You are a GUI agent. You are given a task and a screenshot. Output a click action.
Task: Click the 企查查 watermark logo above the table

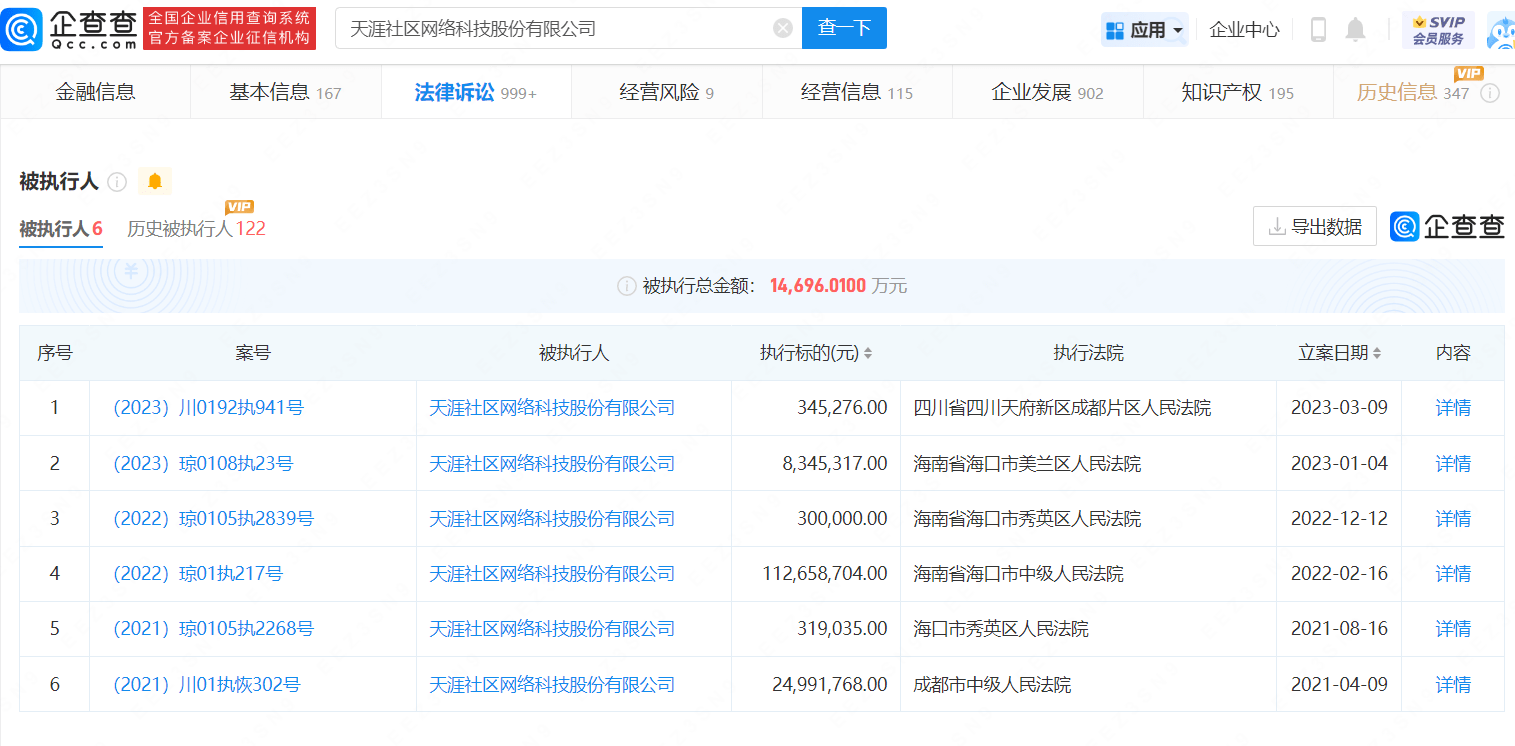tap(1447, 226)
